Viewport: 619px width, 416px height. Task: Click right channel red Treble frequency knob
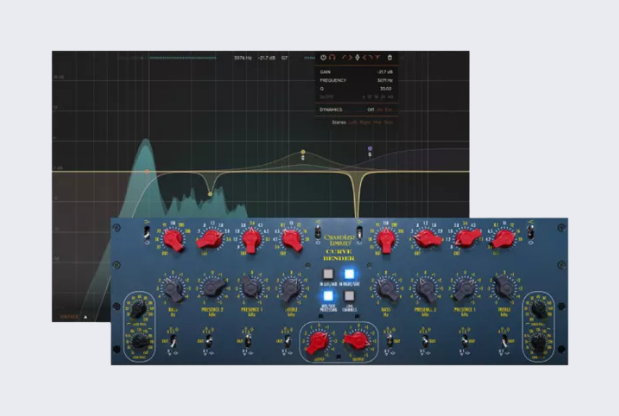[503, 239]
